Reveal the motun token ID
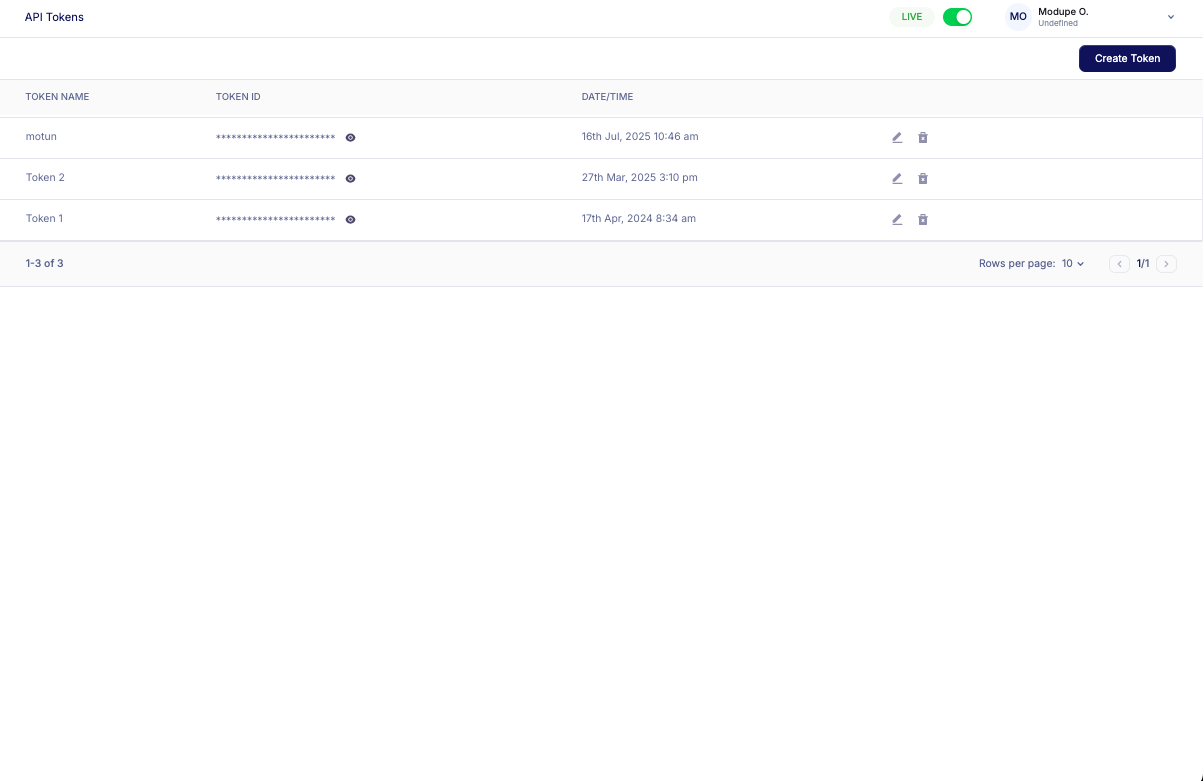The width and height of the screenshot is (1203, 781). coord(350,138)
